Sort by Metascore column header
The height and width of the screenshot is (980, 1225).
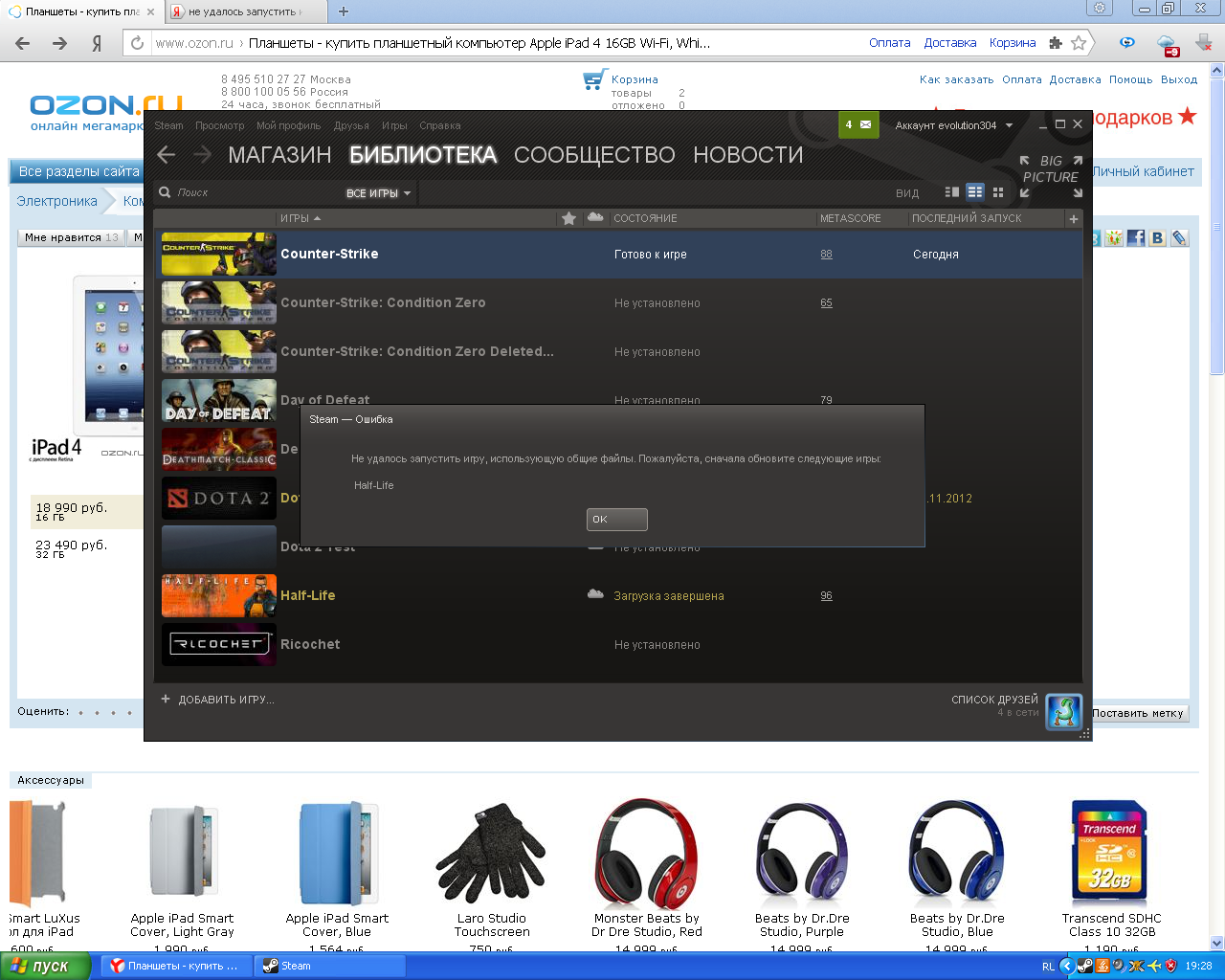click(x=861, y=218)
